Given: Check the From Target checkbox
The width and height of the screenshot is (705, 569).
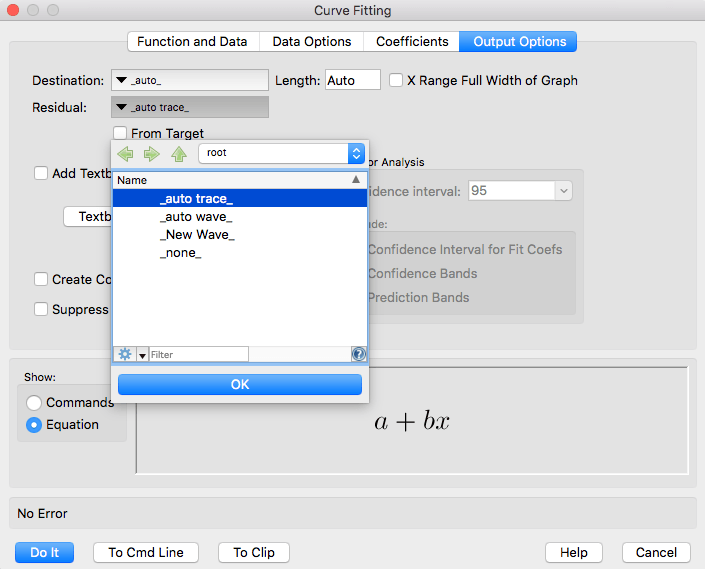Looking at the screenshot, I should click(x=120, y=133).
